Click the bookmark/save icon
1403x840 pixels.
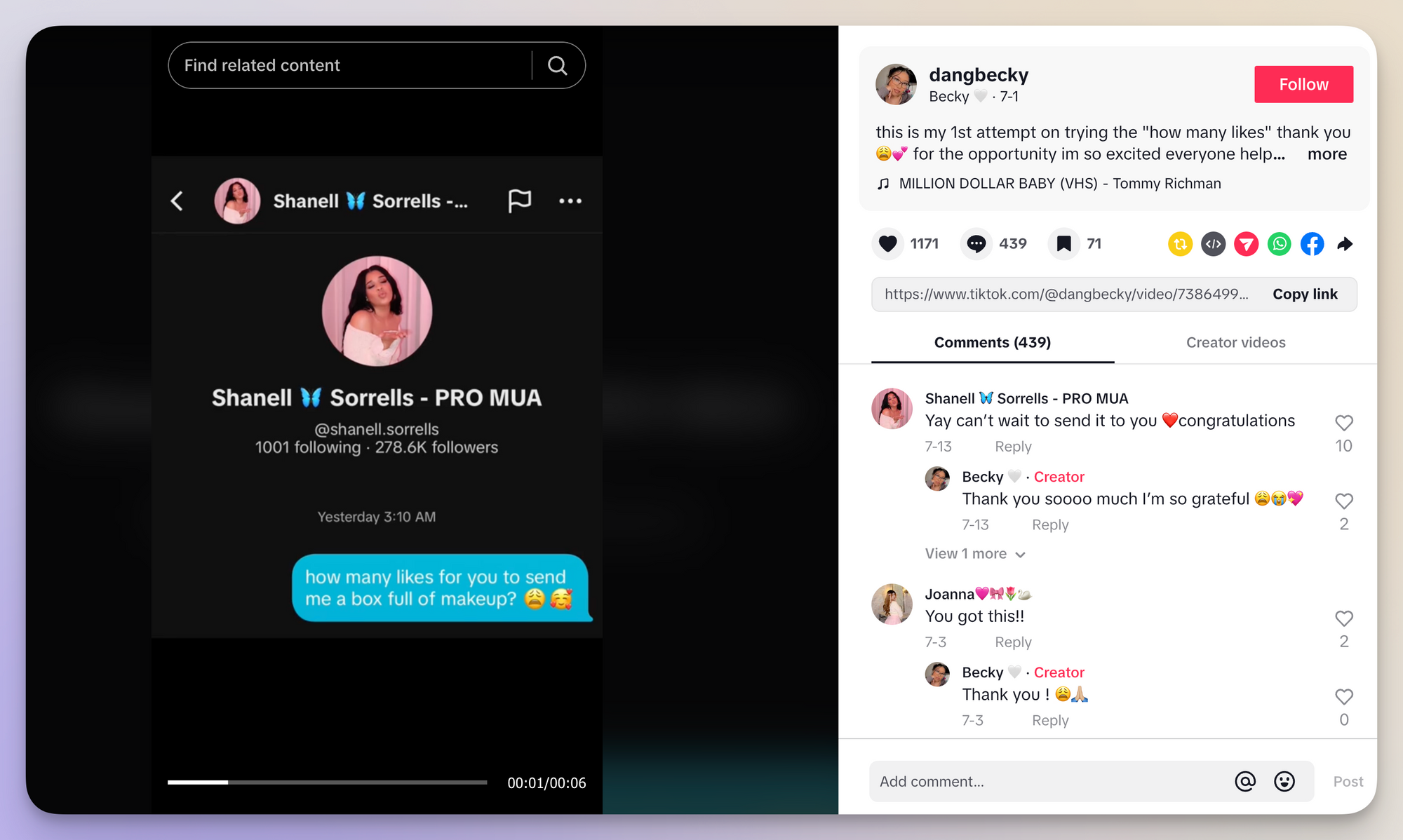(x=1062, y=244)
